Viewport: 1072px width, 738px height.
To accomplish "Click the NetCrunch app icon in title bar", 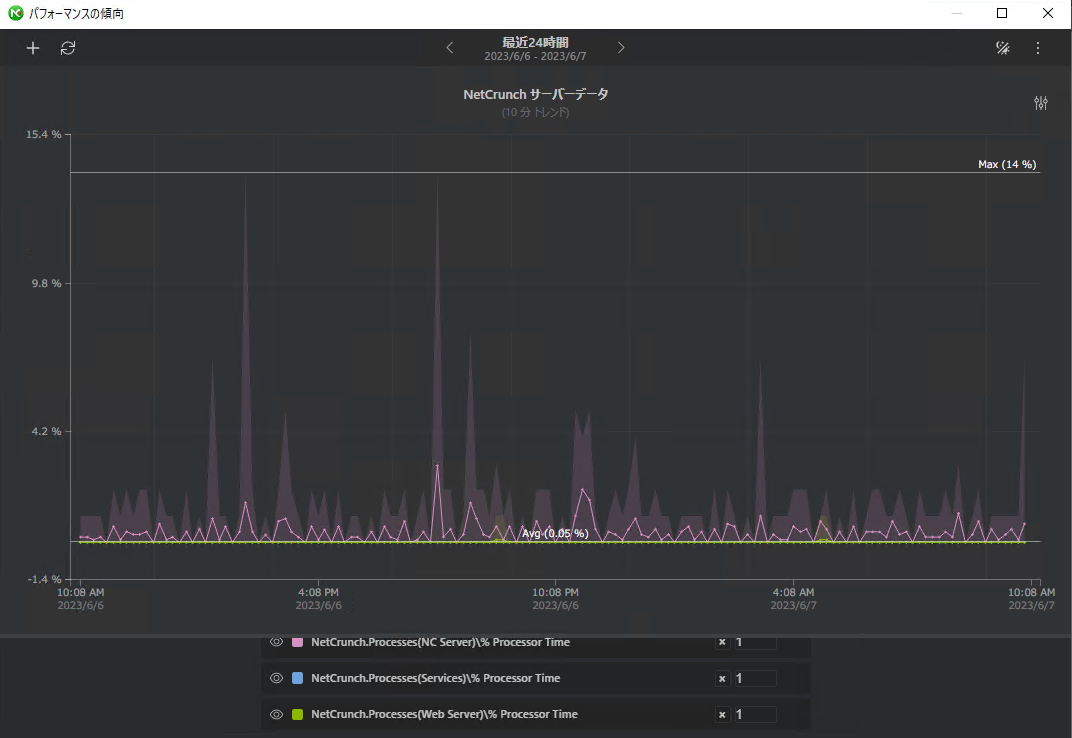I will click(x=15, y=13).
